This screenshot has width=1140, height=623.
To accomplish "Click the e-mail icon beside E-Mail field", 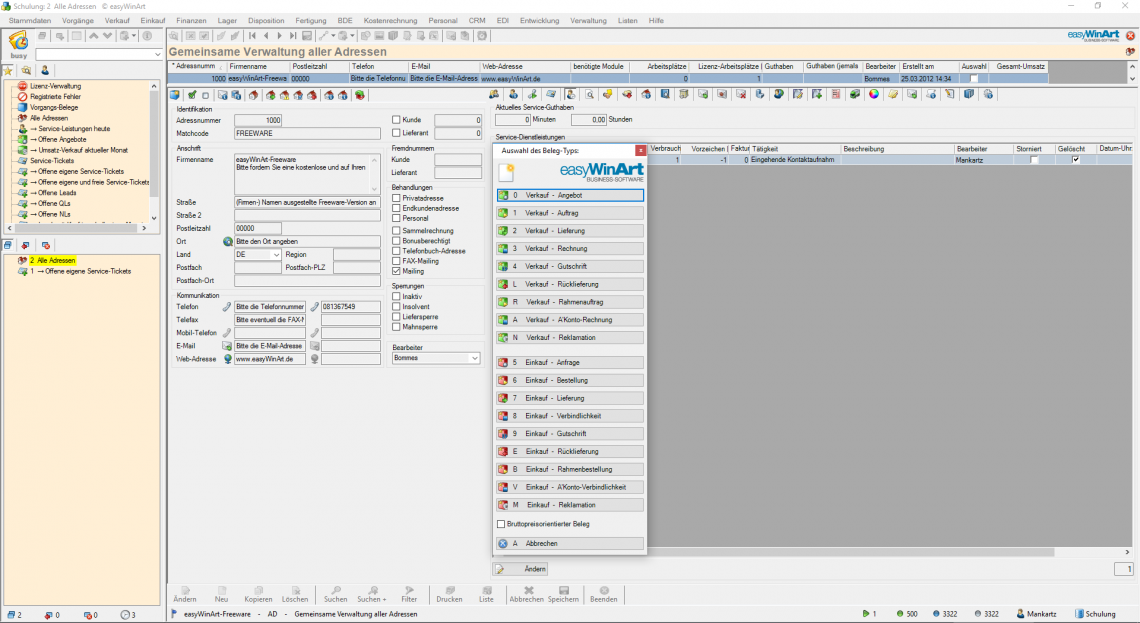I will pyautogui.click(x=227, y=346).
